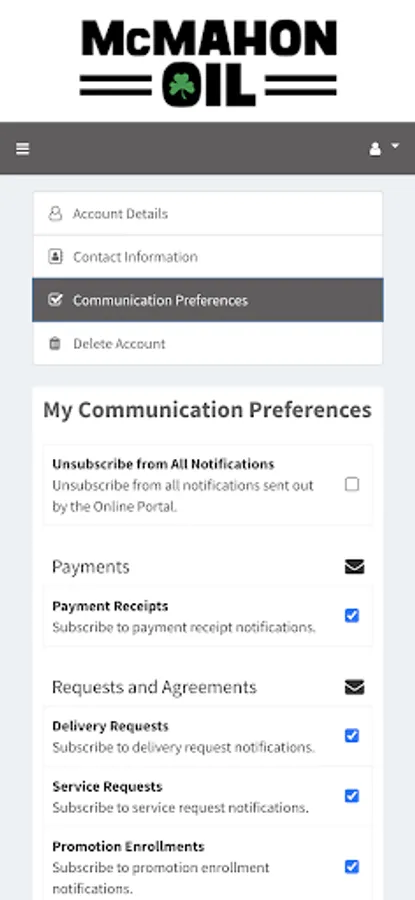Click the McMahon Oil logo header

208,63
